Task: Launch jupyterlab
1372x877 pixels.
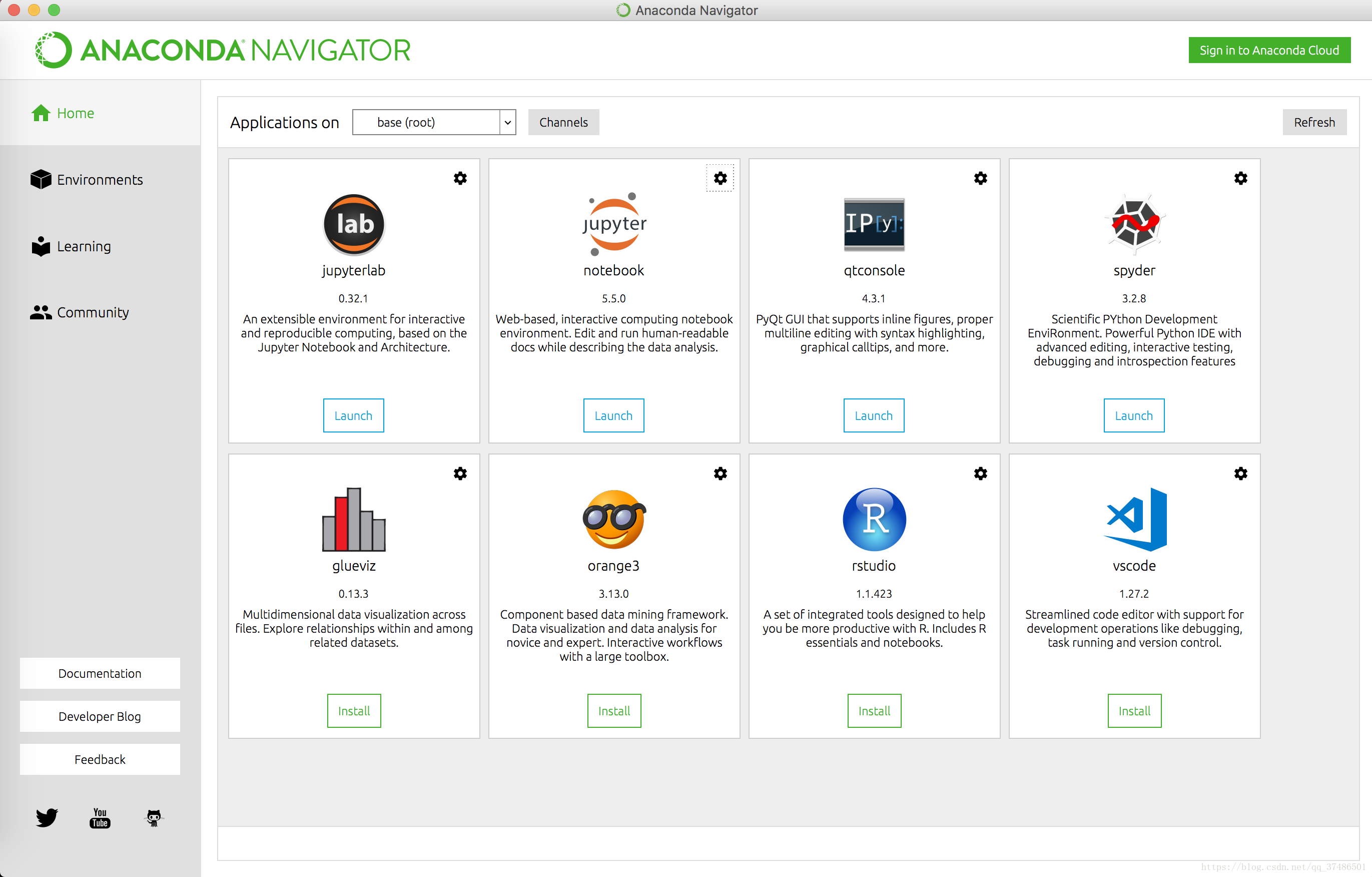Action: pos(354,415)
